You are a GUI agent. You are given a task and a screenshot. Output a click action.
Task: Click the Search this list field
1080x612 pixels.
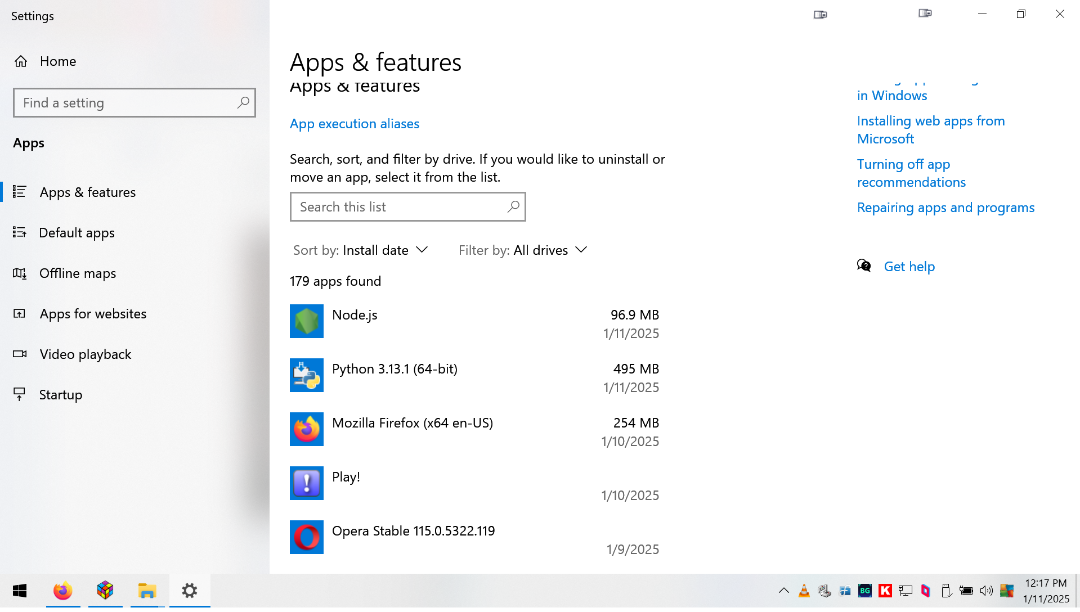(400, 207)
